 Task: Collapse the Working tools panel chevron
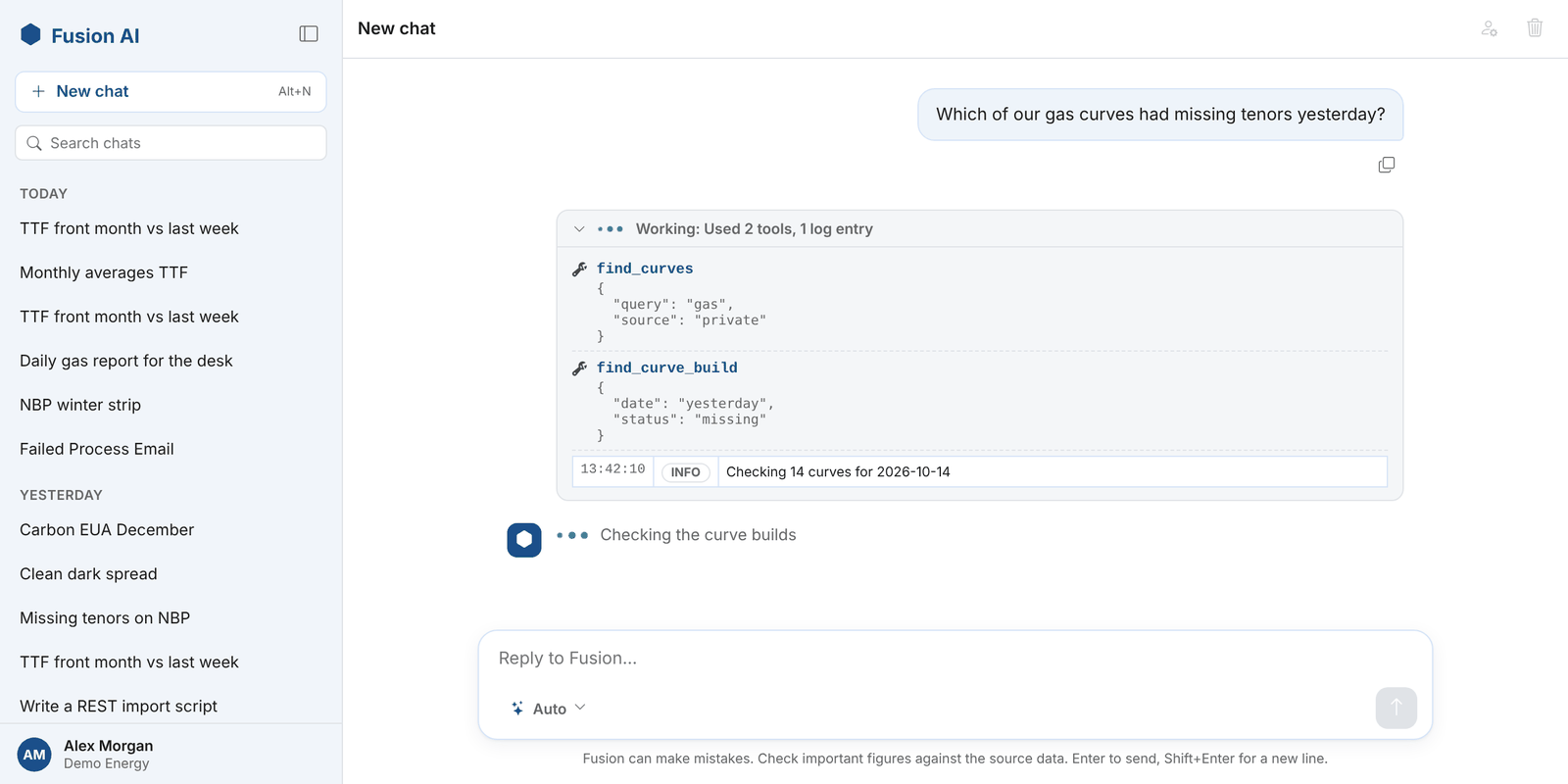point(579,229)
